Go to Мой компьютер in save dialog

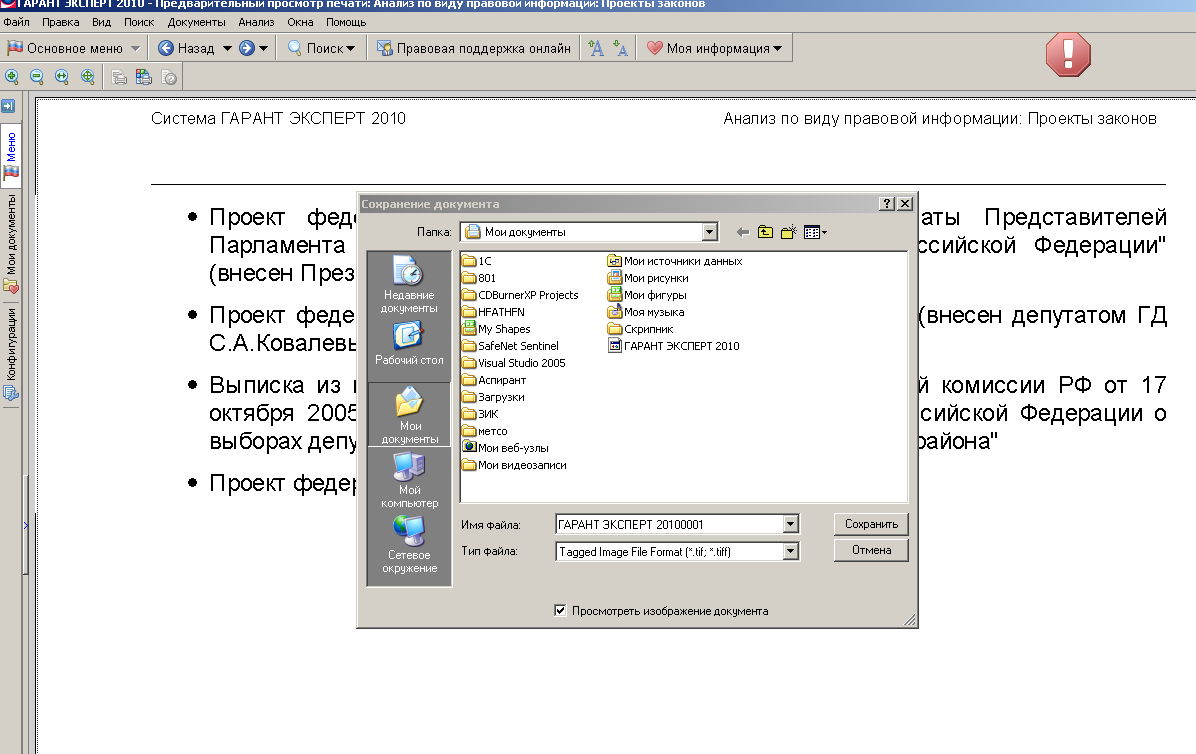click(x=410, y=480)
